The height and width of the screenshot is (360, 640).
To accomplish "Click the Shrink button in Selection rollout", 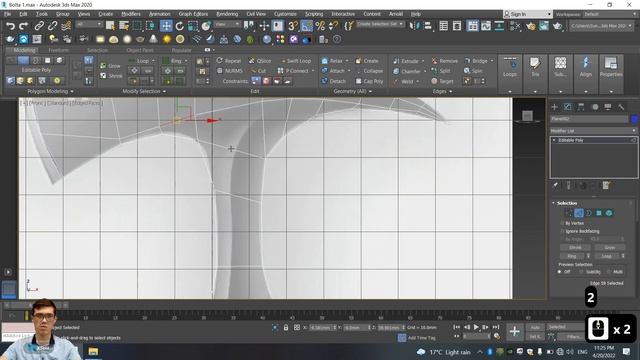I will pos(575,247).
